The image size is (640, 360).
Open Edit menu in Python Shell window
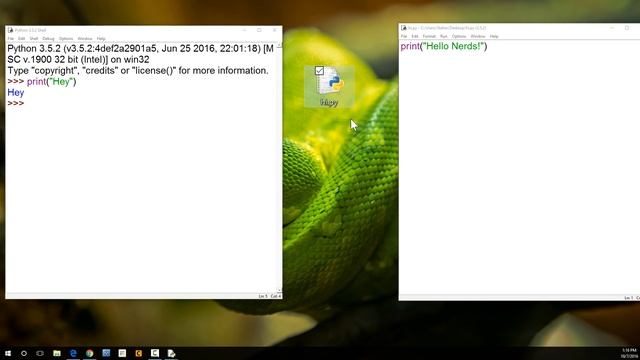coord(21,39)
